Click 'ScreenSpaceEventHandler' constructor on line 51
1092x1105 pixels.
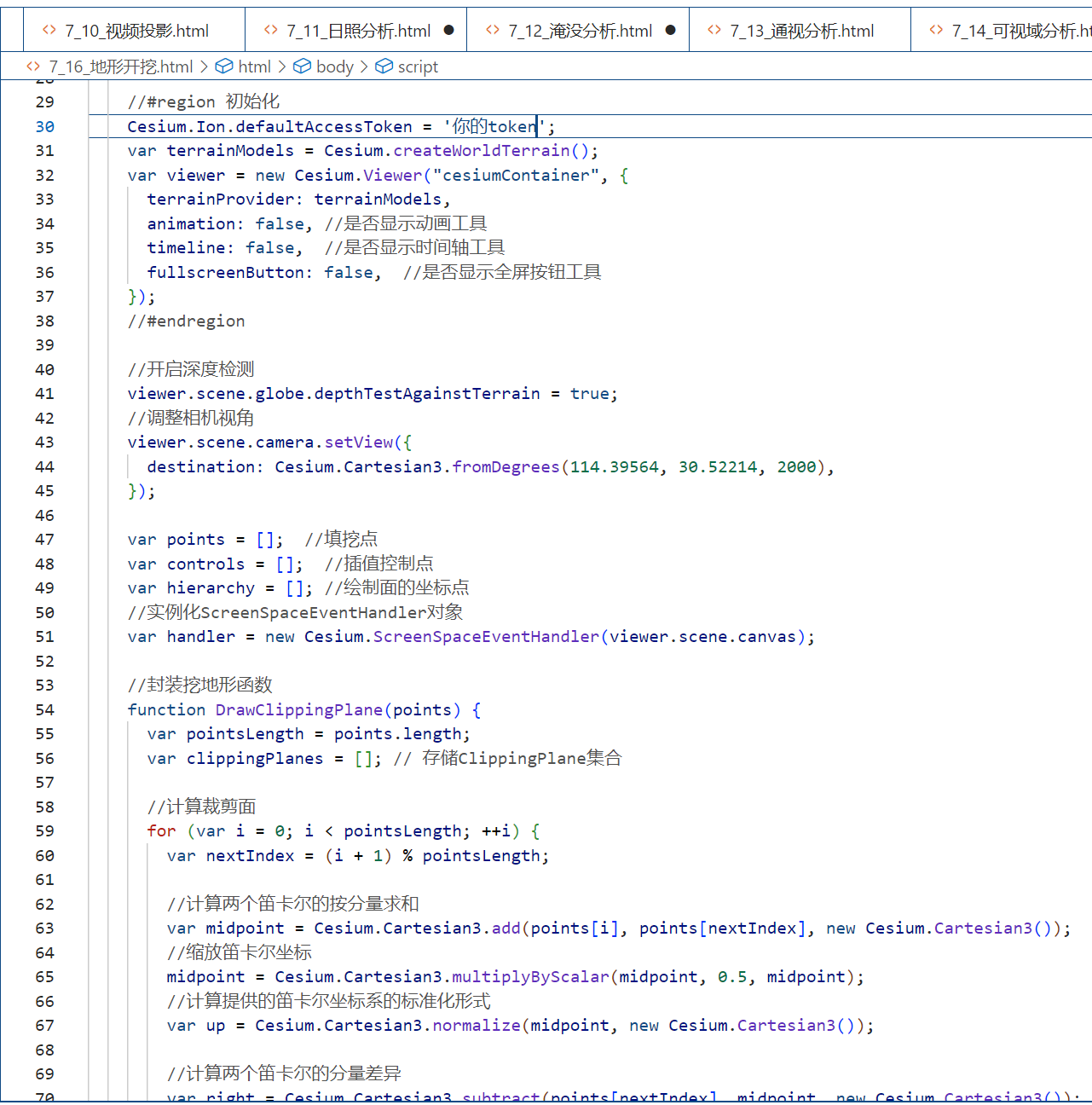tap(486, 636)
